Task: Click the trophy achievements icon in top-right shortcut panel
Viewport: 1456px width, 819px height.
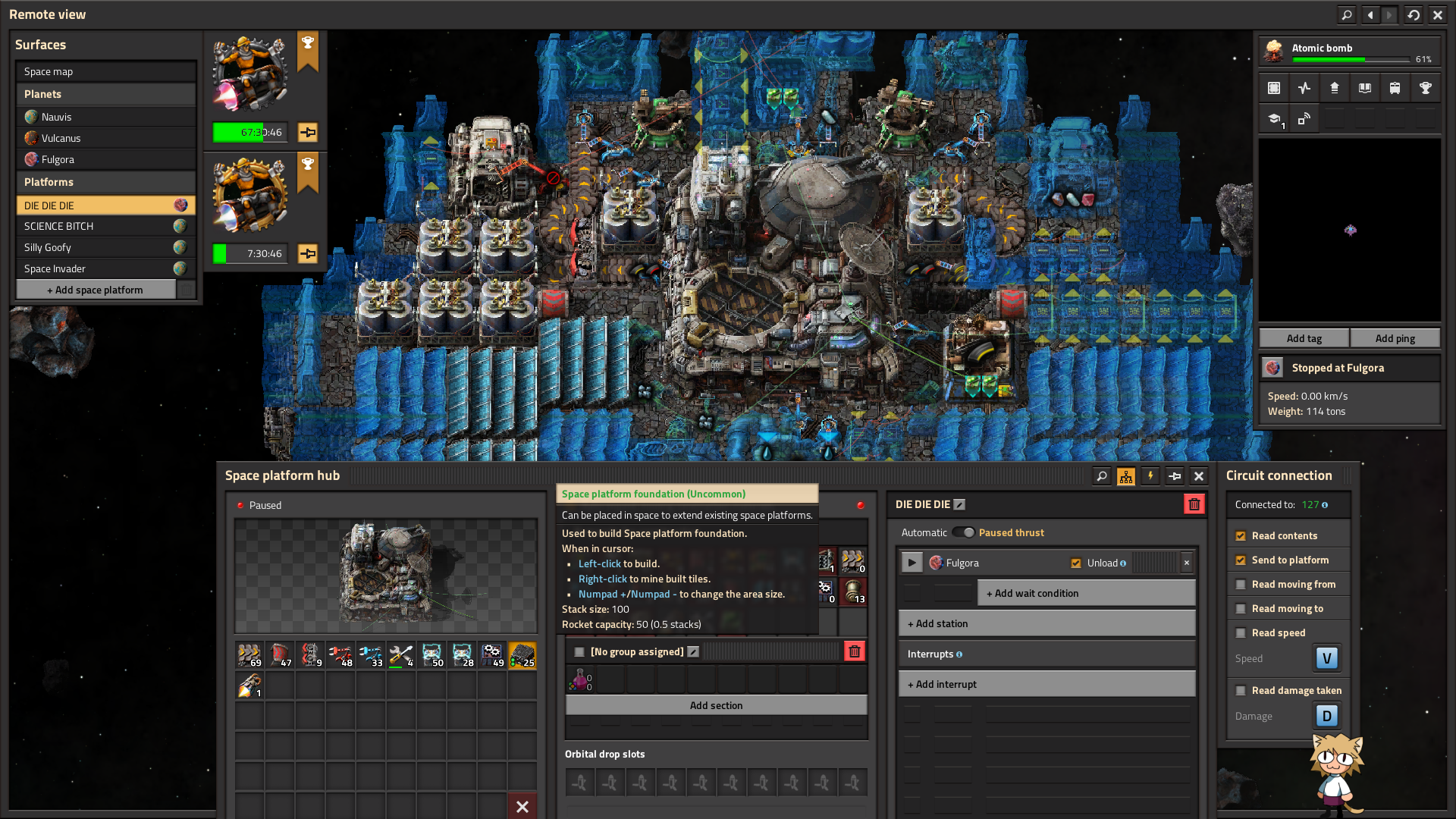Action: point(1425,88)
